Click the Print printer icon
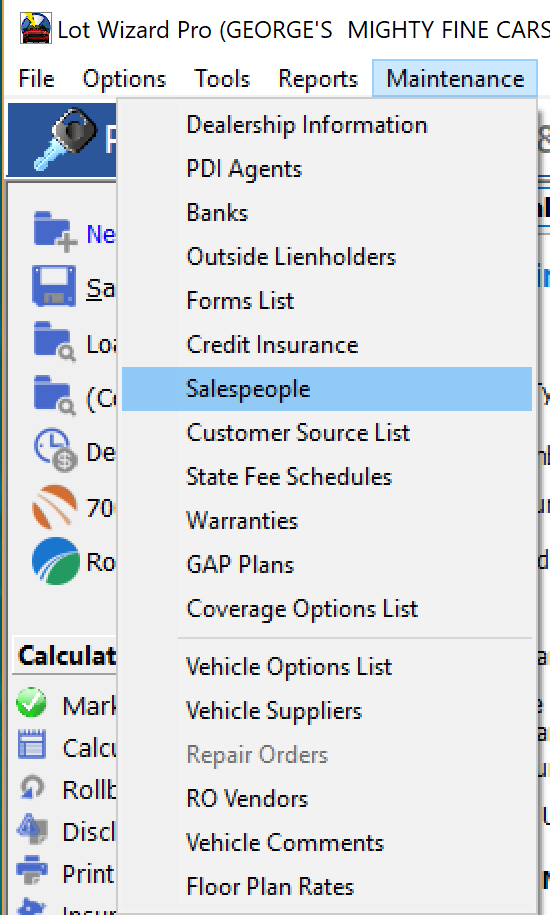Screen dimensions: 550x915 32,870
